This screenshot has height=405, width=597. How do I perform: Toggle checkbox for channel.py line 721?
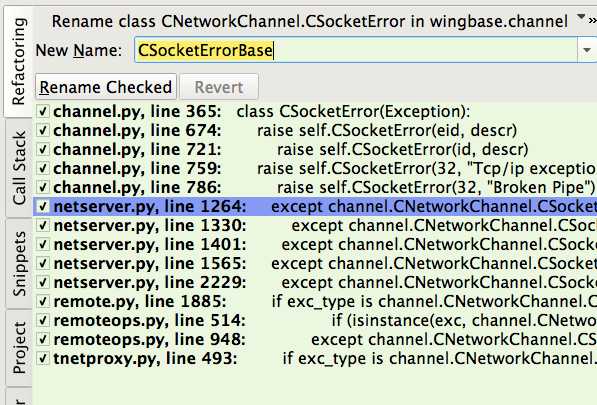[x=43, y=150]
